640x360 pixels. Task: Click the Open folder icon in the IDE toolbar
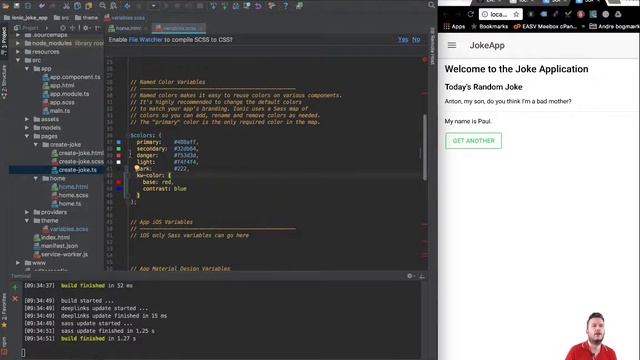click(x=6, y=5)
